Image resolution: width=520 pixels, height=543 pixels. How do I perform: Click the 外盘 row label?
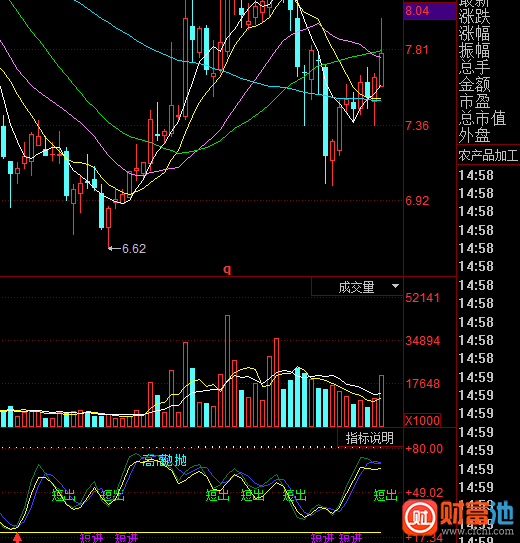[x=474, y=135]
